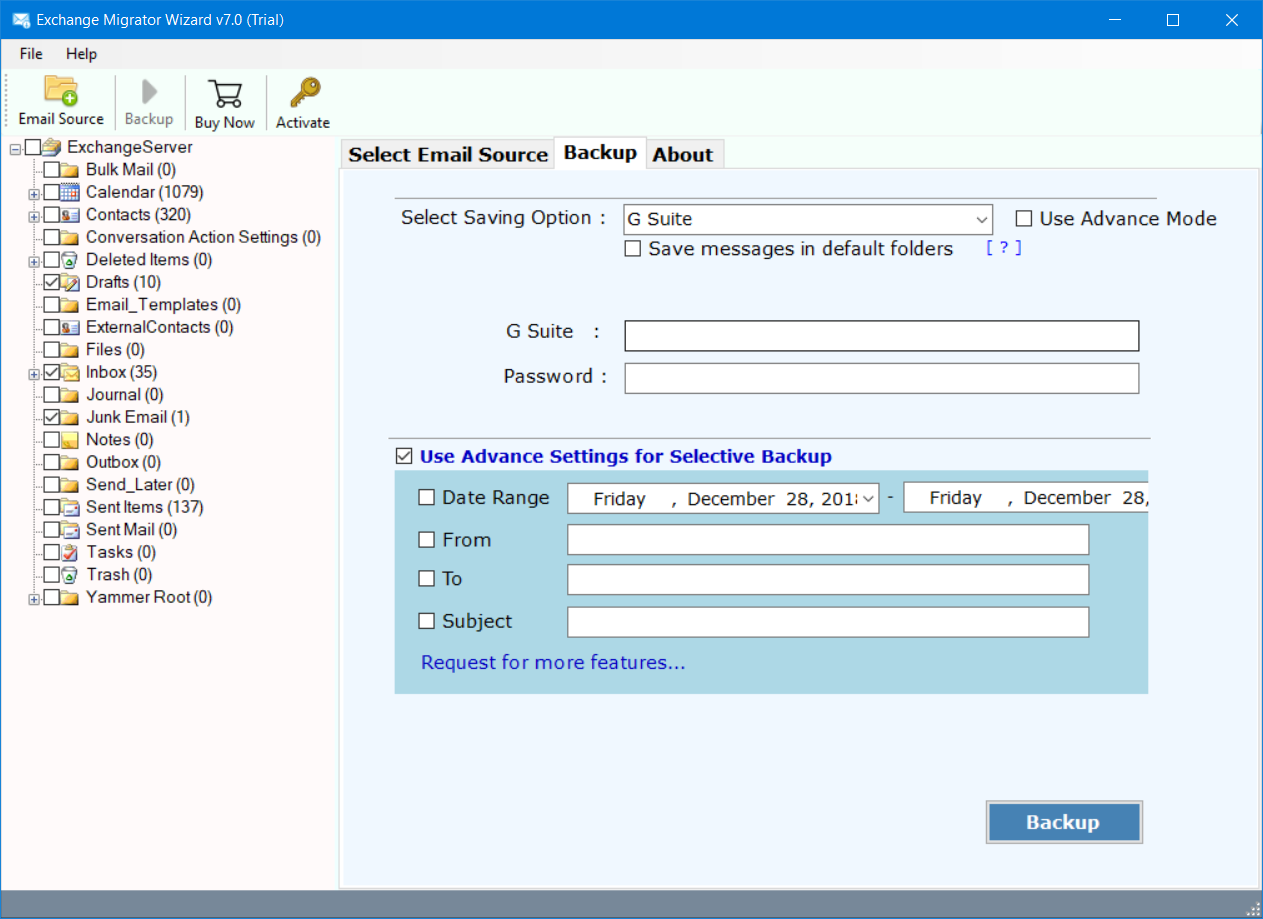Uncheck the Inbox folder checkbox
This screenshot has height=919, width=1263.
point(52,372)
